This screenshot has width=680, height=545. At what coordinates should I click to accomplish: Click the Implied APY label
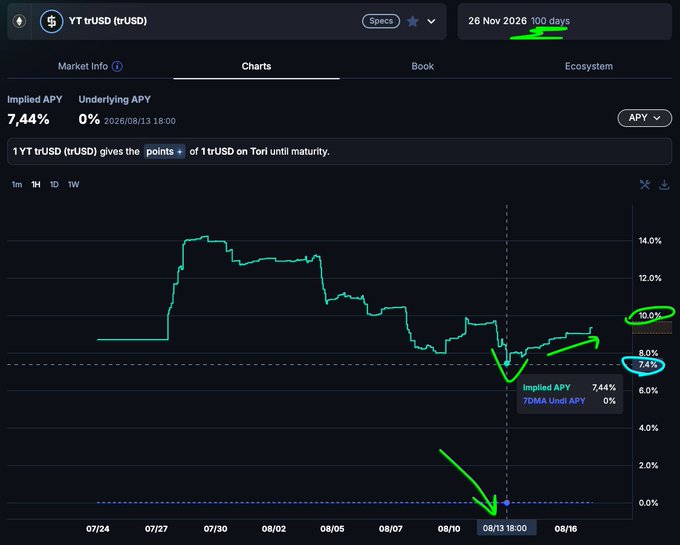[x=35, y=99]
